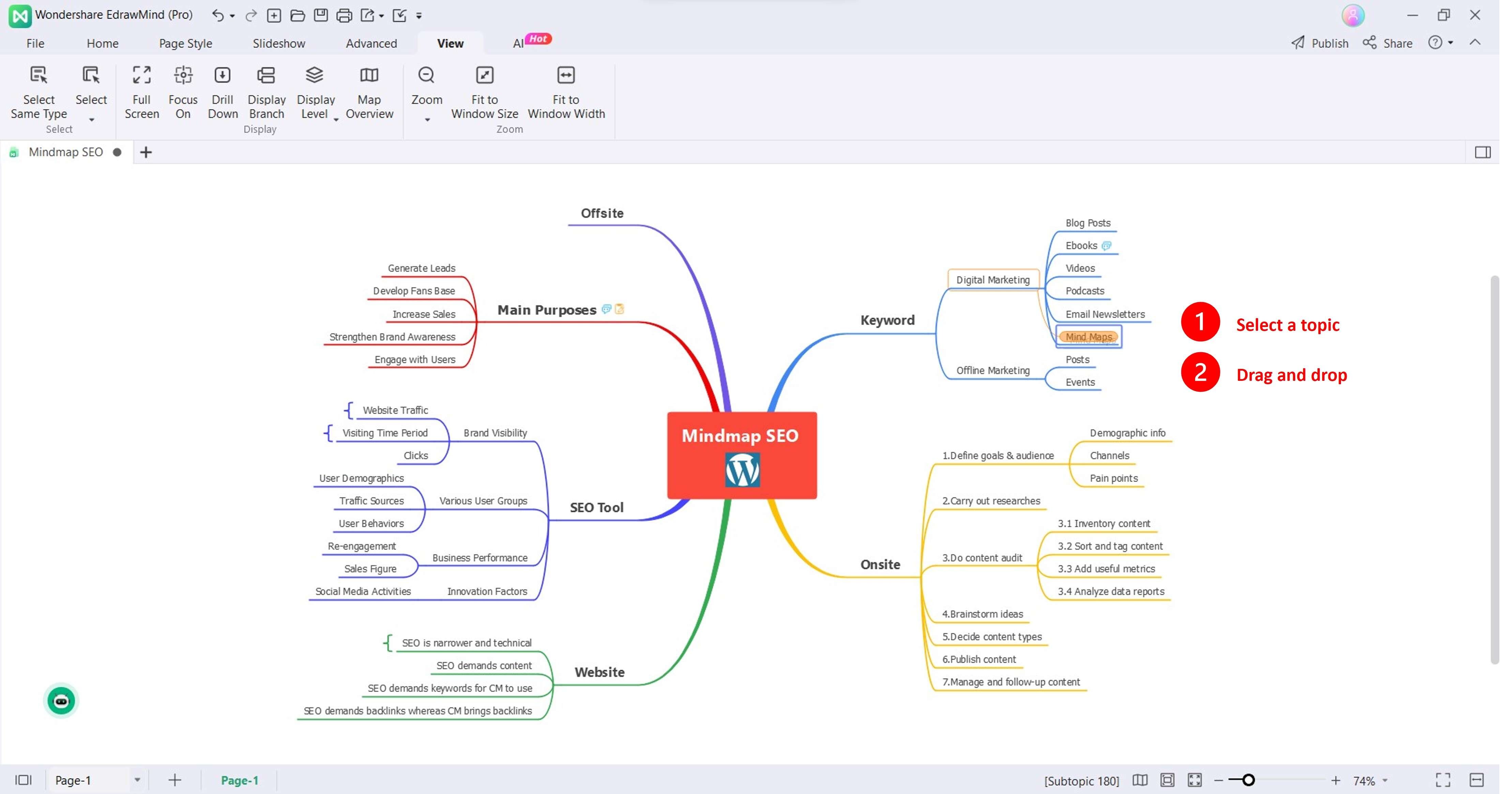Click the zoom slider handle
The height and width of the screenshot is (794, 1512).
pos(1248,780)
